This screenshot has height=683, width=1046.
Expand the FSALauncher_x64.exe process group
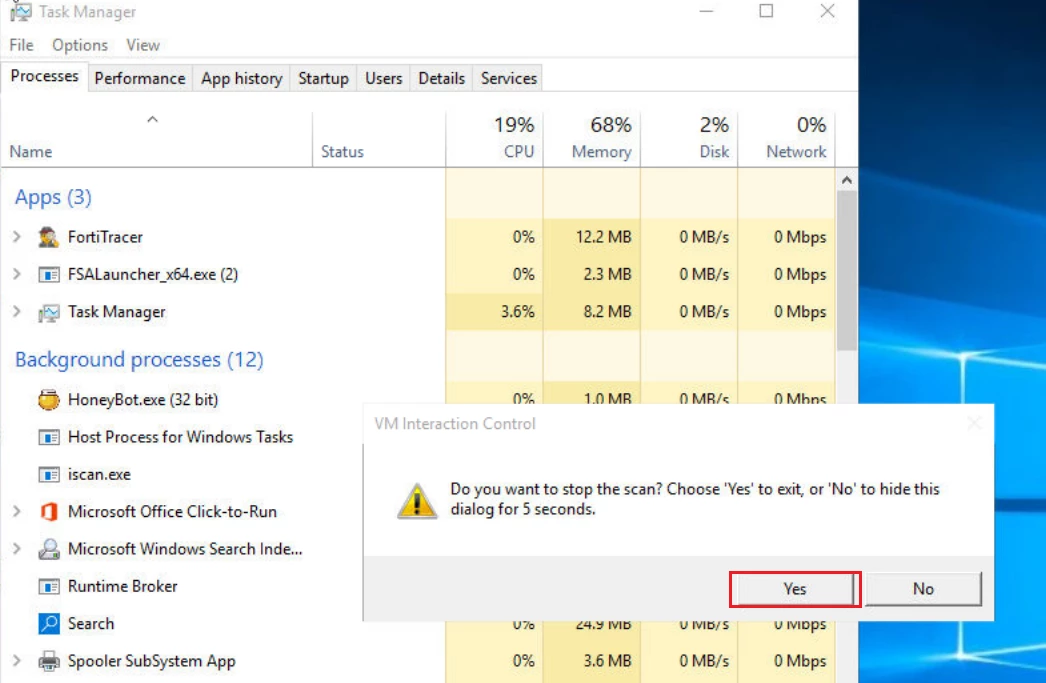pyautogui.click(x=17, y=274)
